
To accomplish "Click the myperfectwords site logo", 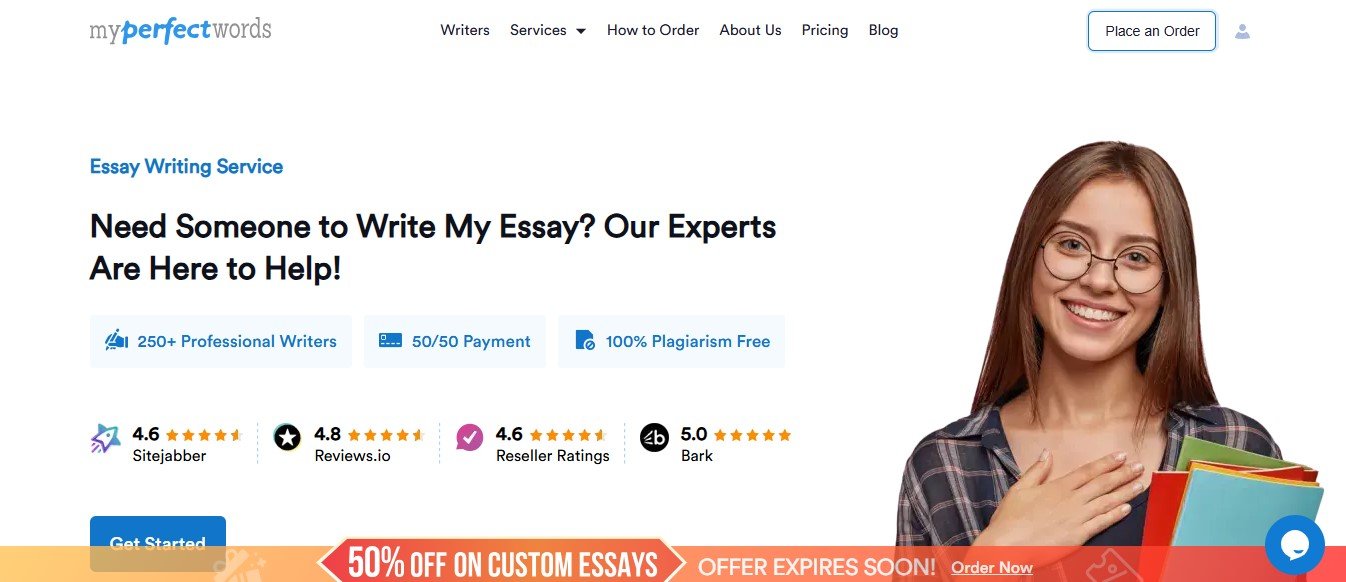I will point(180,30).
